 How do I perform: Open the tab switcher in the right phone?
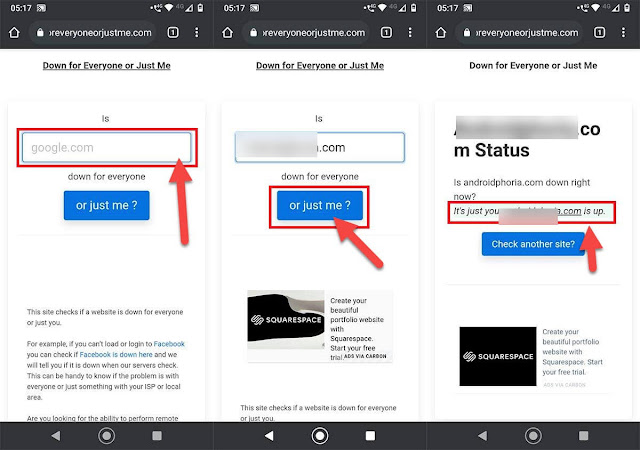click(x=600, y=33)
